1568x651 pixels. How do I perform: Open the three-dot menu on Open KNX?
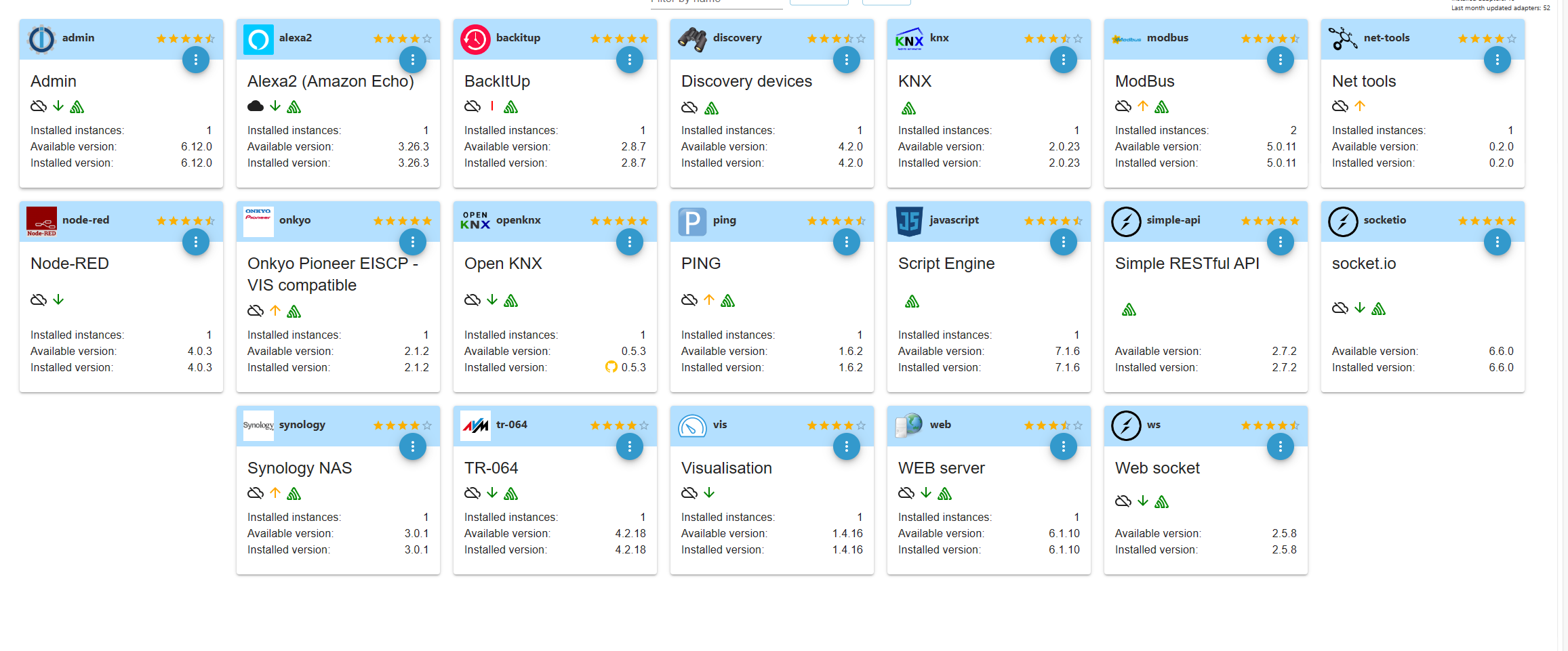pyautogui.click(x=630, y=242)
